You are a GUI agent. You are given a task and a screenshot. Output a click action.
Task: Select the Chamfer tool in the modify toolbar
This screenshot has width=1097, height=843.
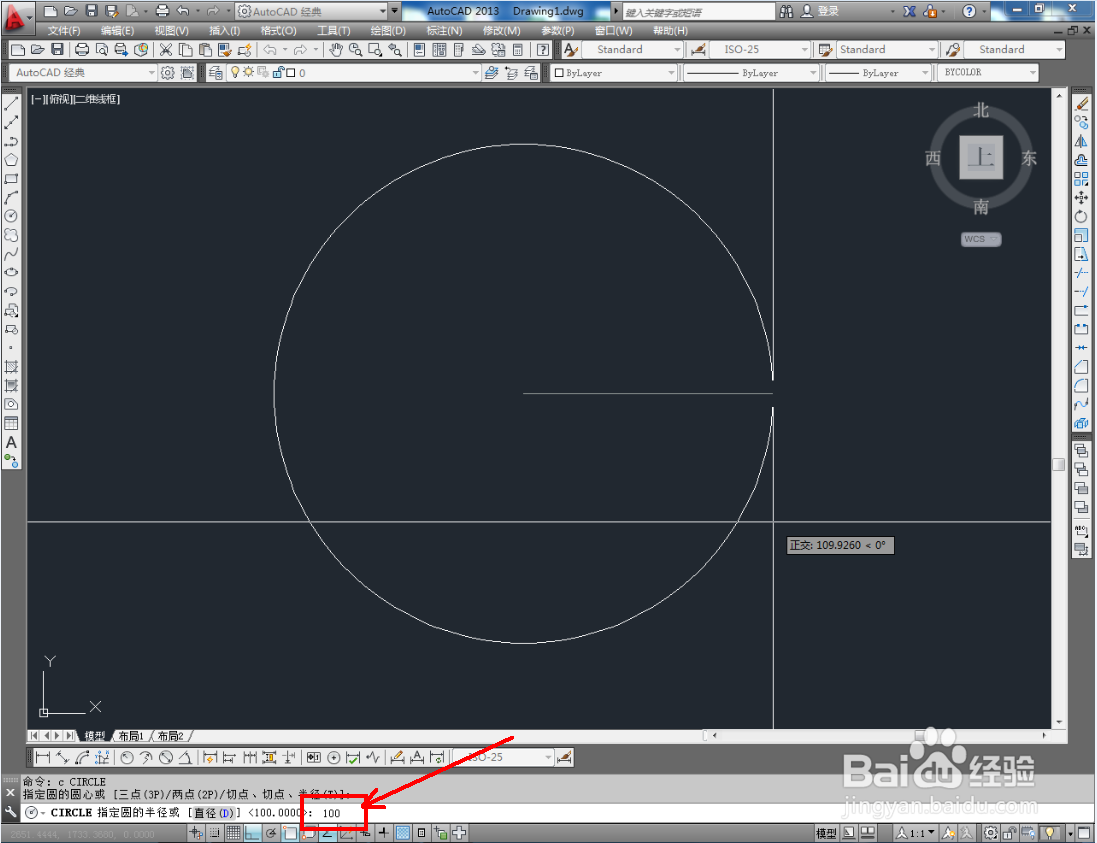(x=1082, y=367)
